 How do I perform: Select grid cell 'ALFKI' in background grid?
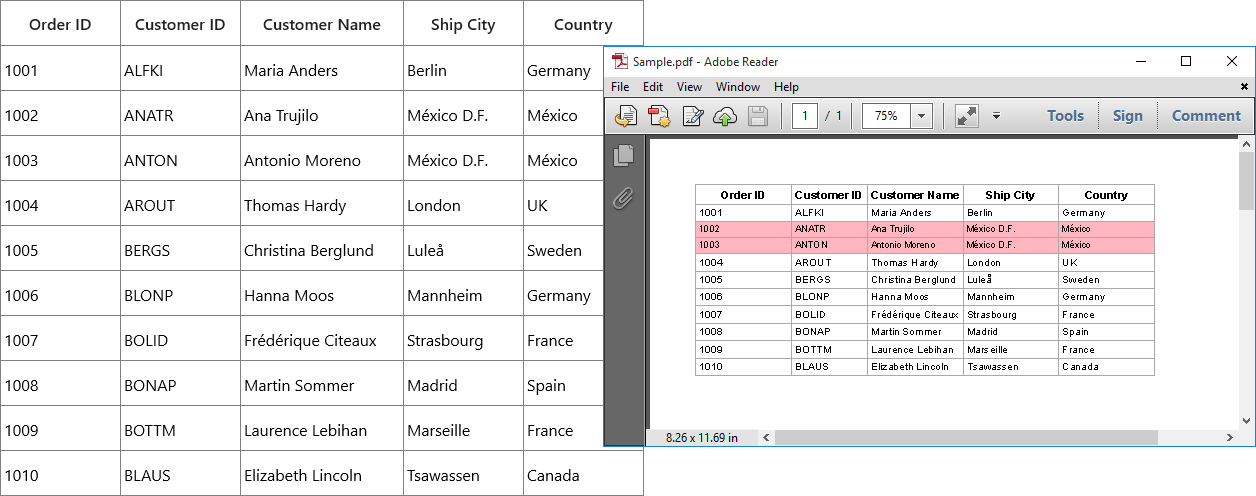click(x=180, y=70)
